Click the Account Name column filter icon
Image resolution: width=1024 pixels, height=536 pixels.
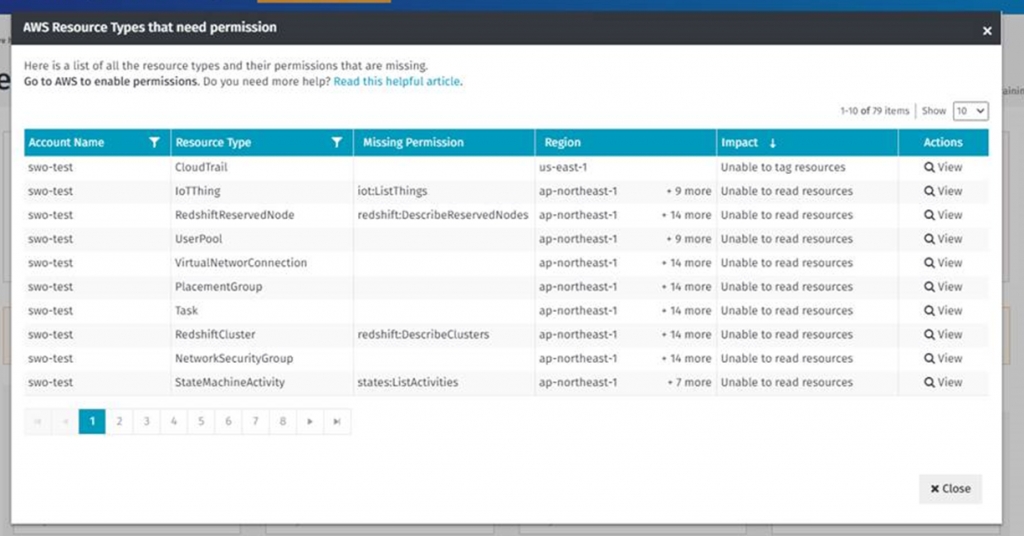click(154, 143)
